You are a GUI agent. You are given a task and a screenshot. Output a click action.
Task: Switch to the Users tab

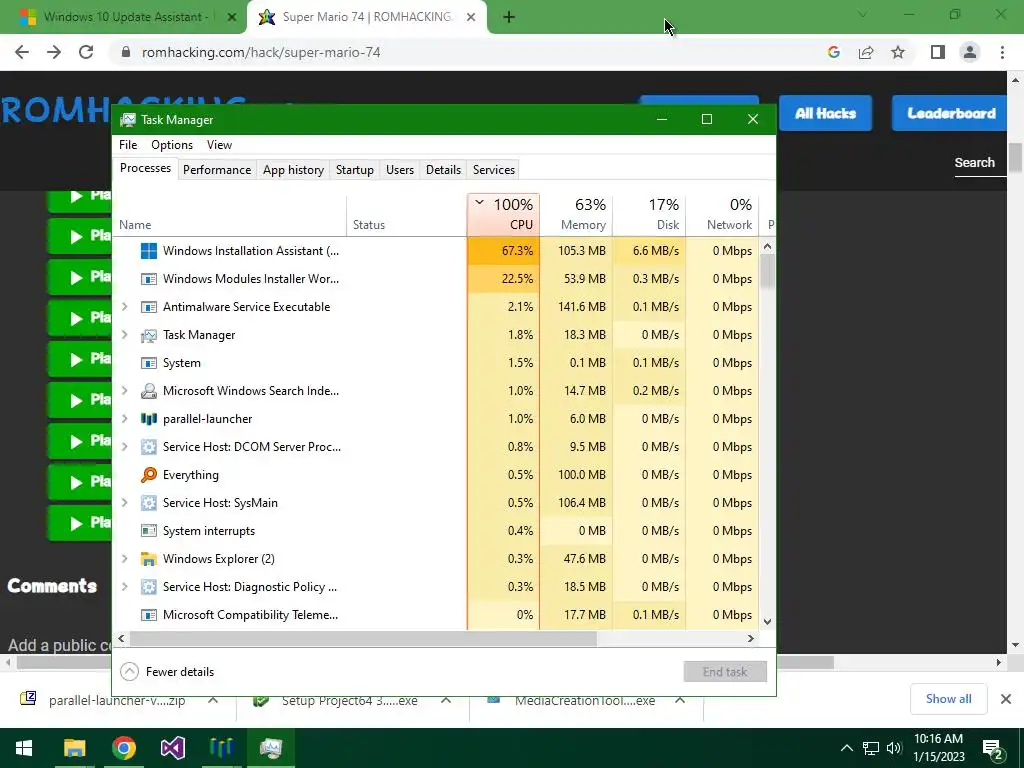(400, 170)
